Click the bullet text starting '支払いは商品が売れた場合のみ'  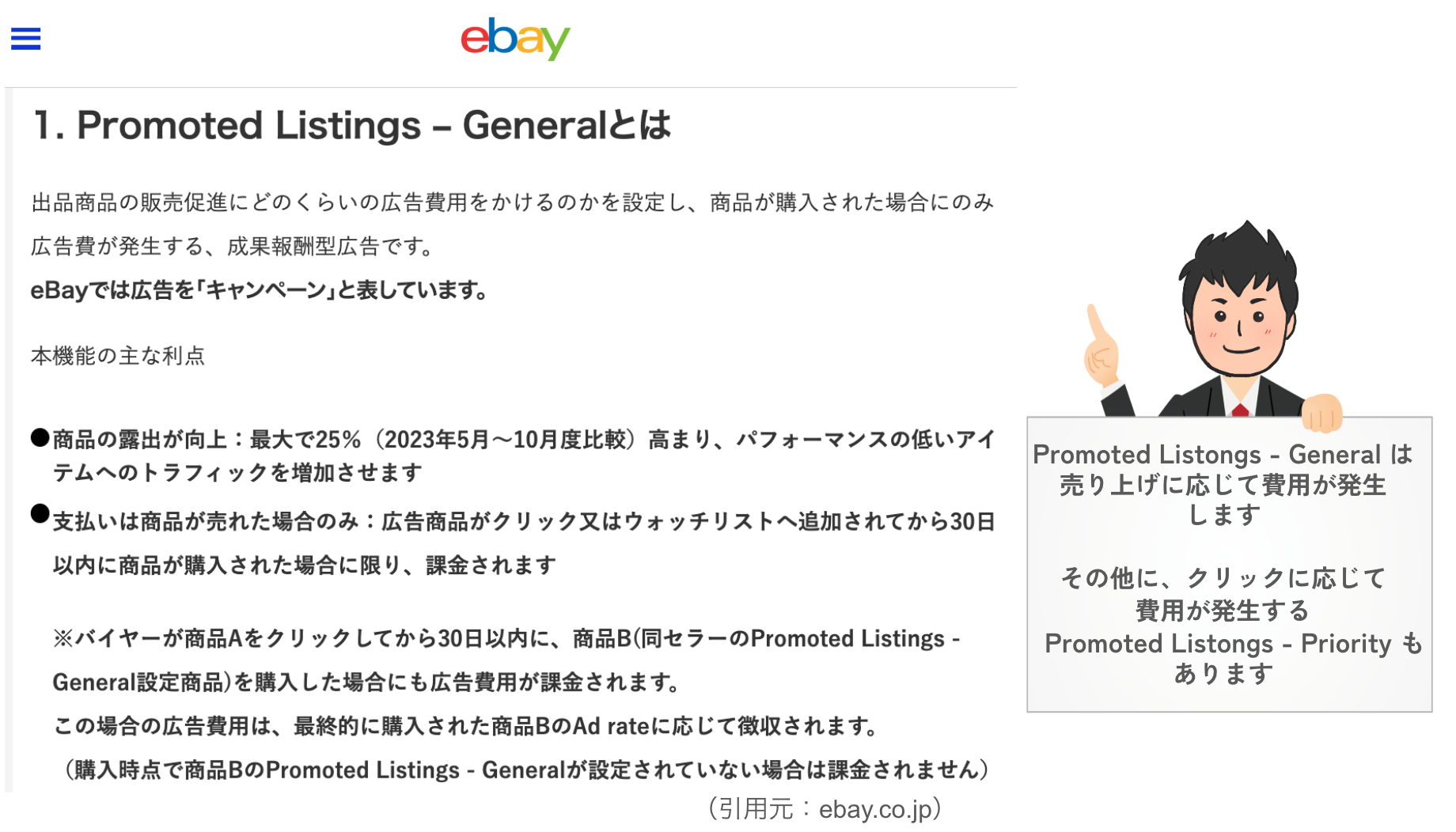523,543
